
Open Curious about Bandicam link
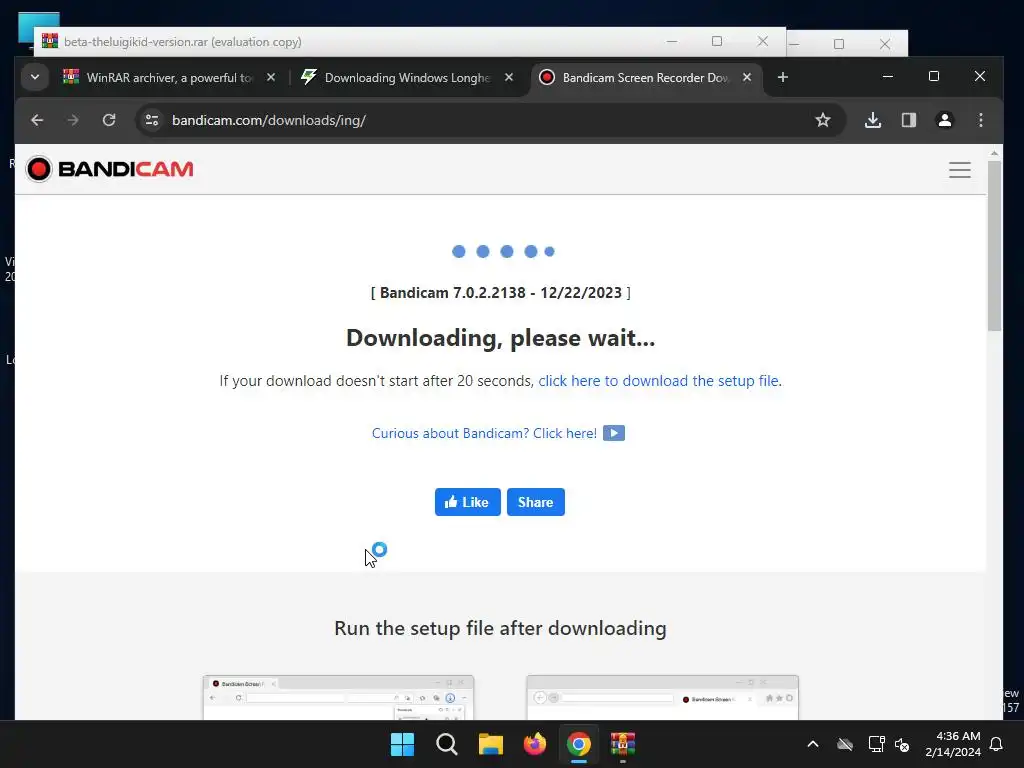point(484,433)
